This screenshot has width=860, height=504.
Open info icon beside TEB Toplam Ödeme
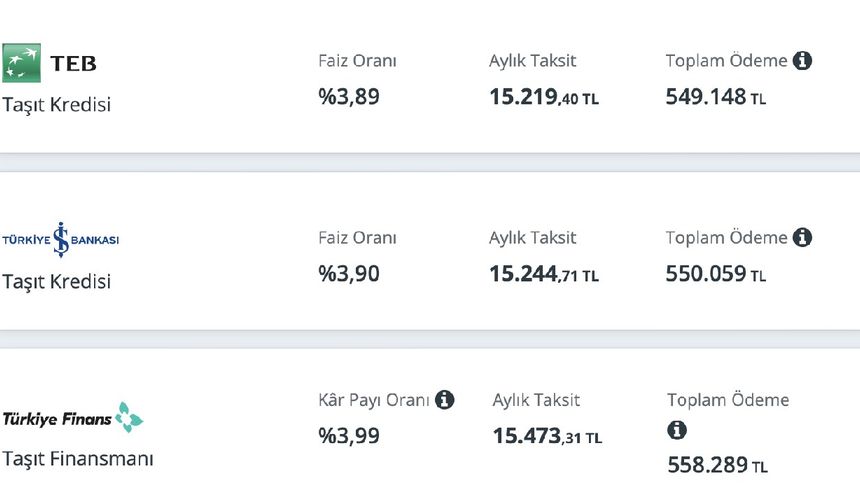(x=802, y=60)
